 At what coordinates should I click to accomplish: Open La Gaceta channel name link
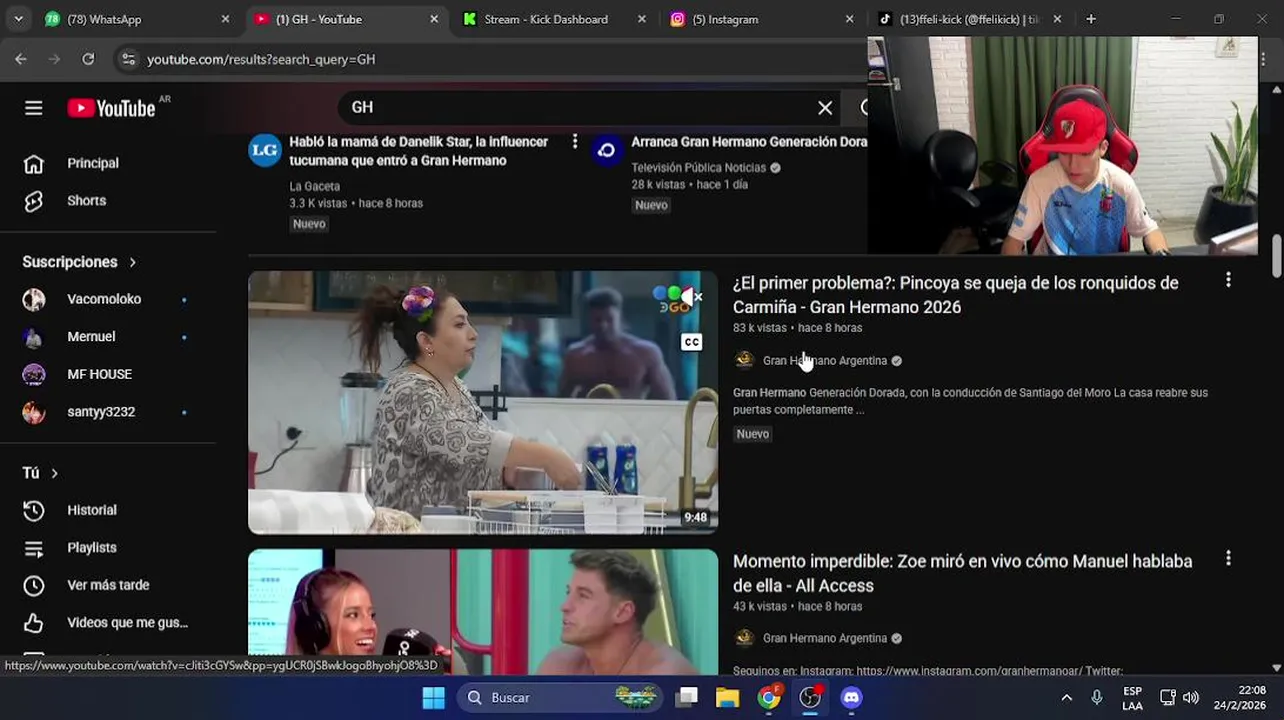(x=314, y=186)
